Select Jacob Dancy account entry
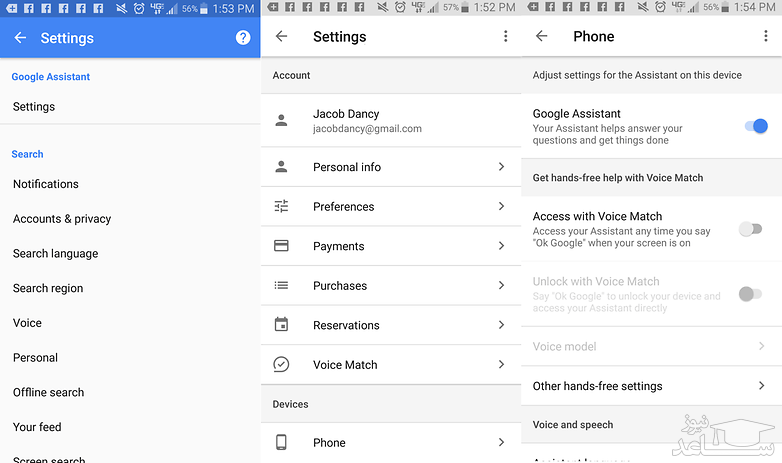 coord(367,121)
